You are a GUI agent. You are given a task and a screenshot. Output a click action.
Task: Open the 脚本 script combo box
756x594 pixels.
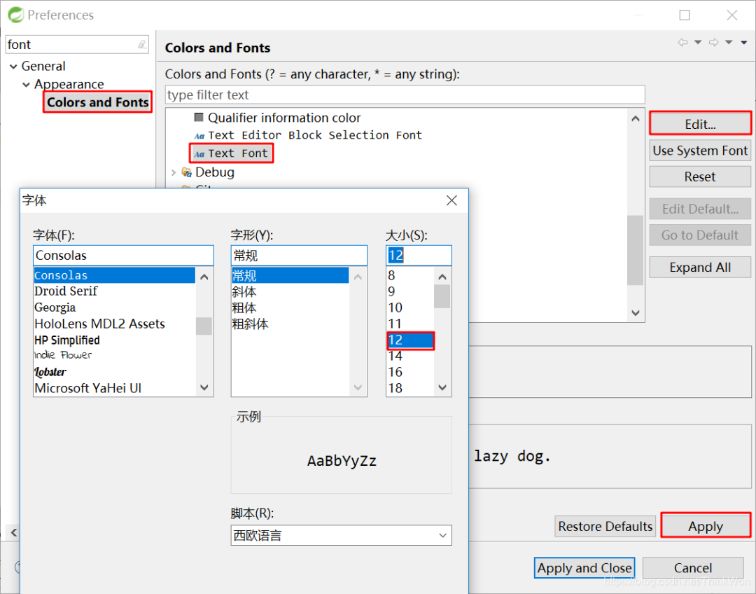coord(341,536)
